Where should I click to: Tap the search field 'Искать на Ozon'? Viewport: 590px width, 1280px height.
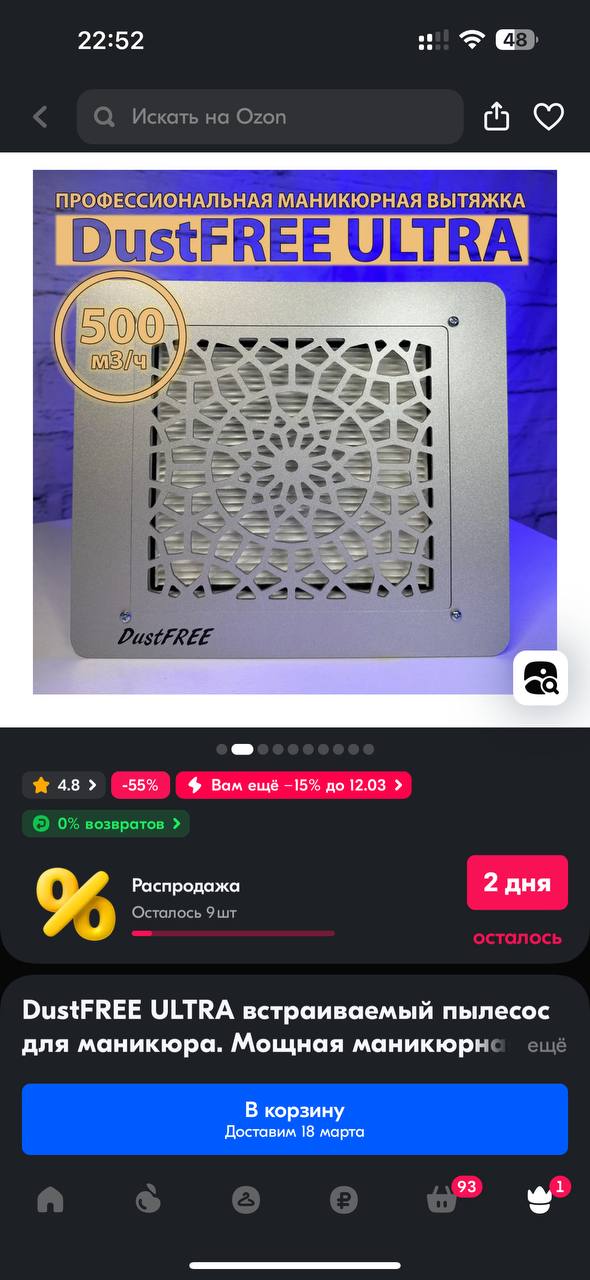pyautogui.click(x=270, y=117)
